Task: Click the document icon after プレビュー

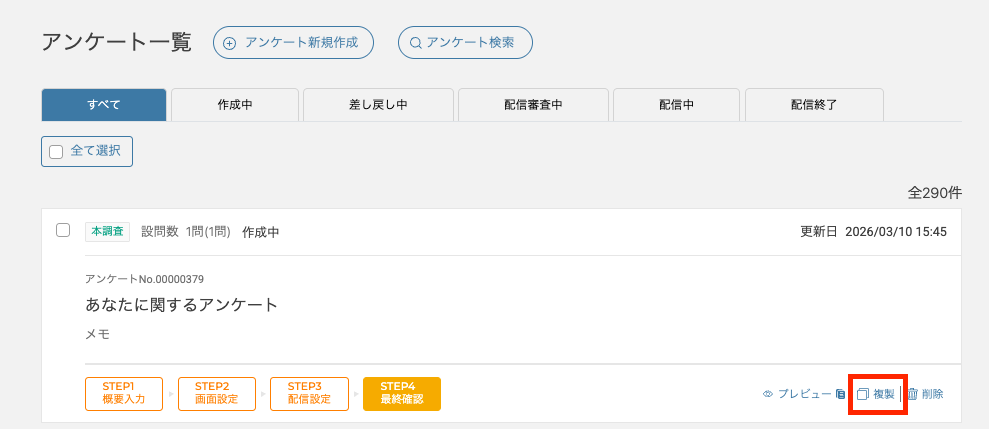Action: coord(840,394)
